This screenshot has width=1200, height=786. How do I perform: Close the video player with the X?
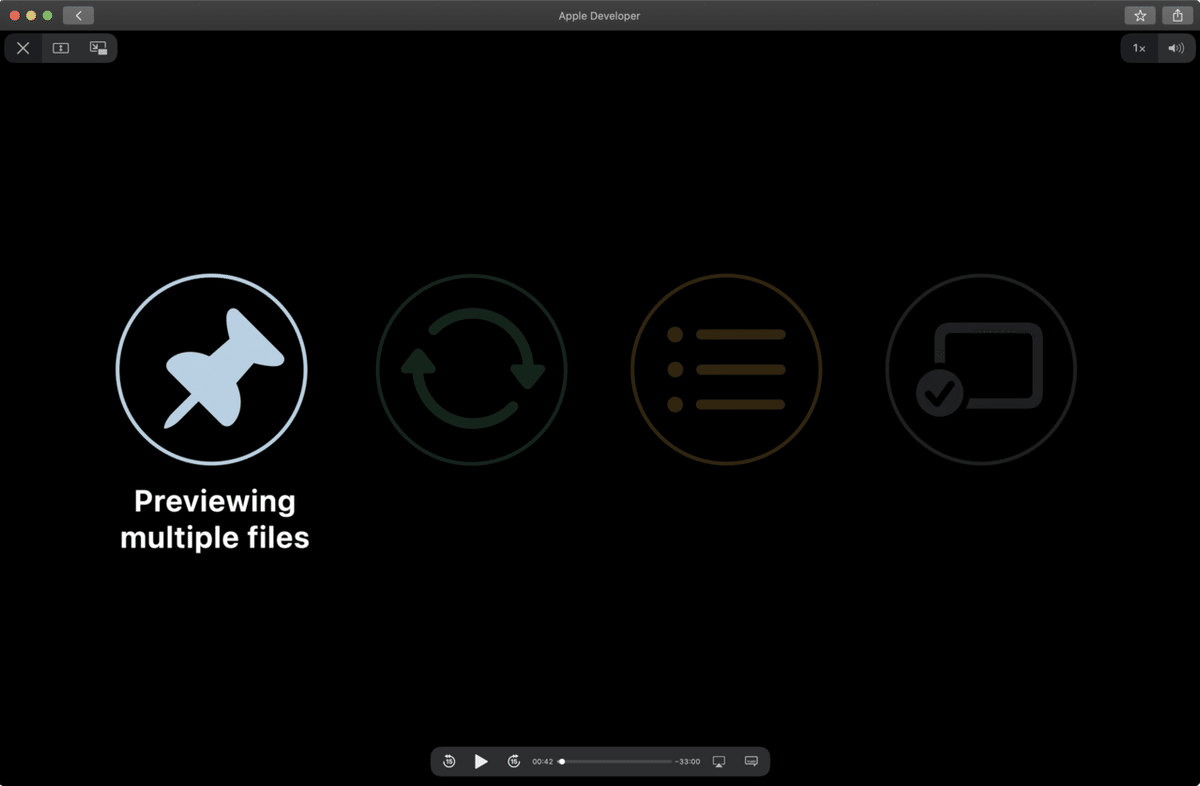pyautogui.click(x=23, y=48)
